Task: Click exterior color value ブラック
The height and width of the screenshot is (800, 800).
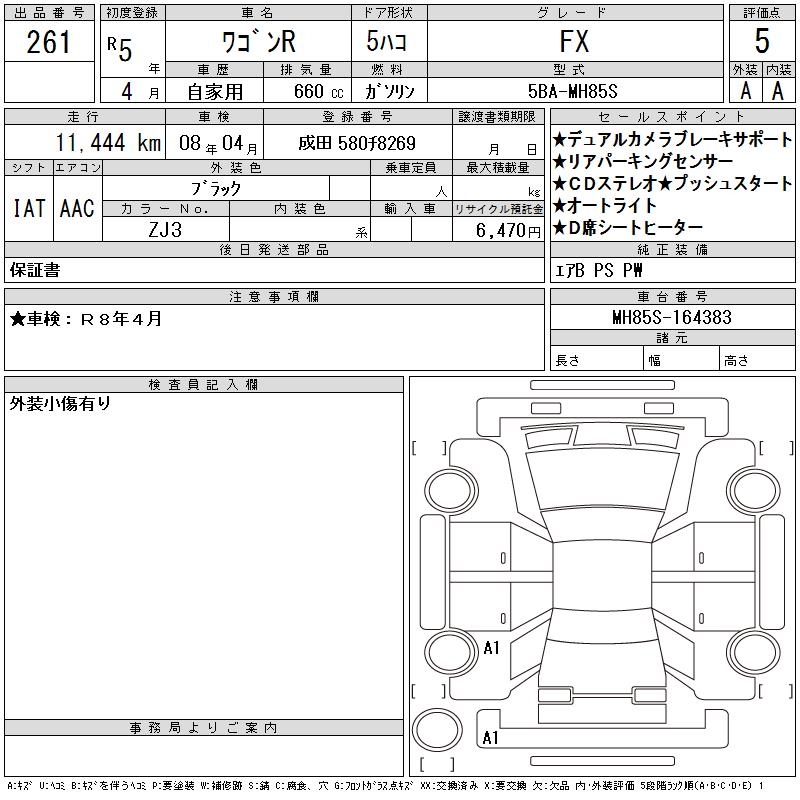Action: pos(216,188)
